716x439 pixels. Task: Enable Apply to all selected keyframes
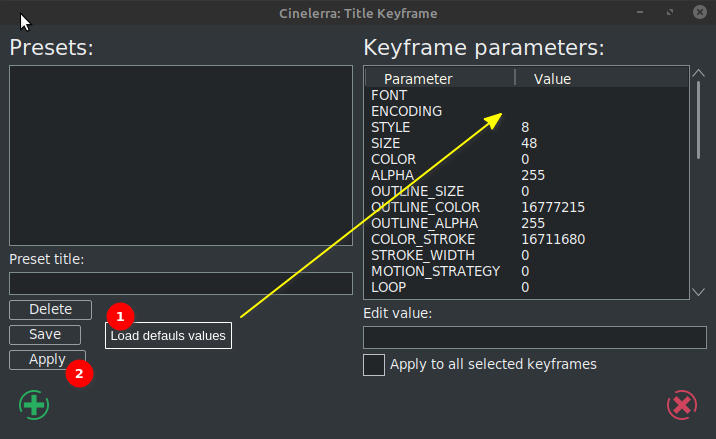tap(374, 364)
